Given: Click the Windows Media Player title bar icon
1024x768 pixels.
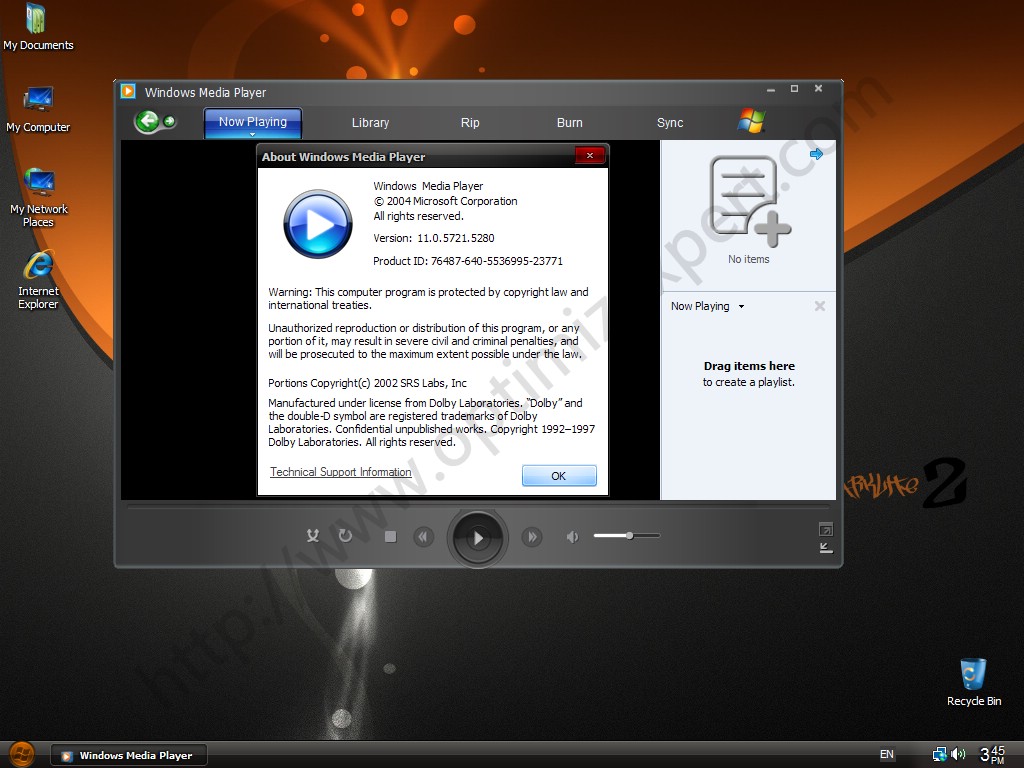Looking at the screenshot, I should click(129, 91).
